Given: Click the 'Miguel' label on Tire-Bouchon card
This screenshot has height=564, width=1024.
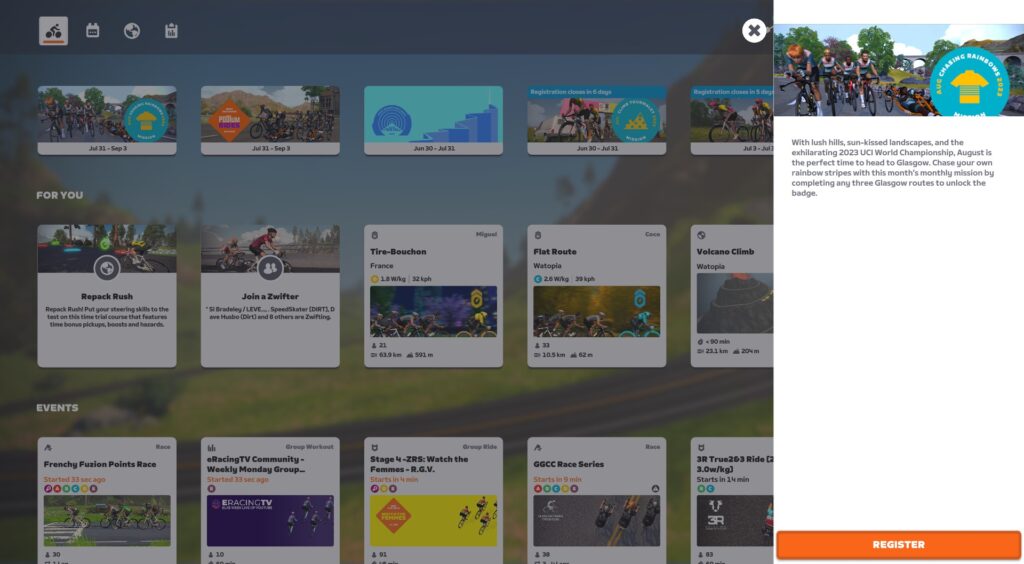Looking at the screenshot, I should [x=487, y=234].
